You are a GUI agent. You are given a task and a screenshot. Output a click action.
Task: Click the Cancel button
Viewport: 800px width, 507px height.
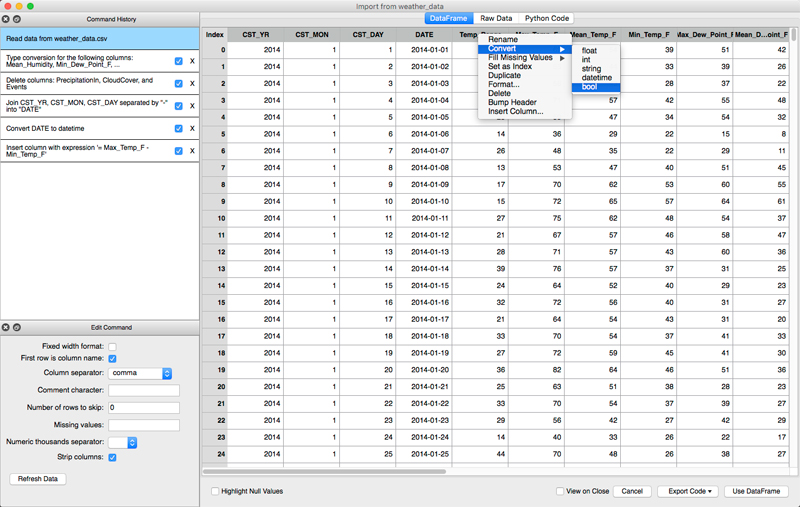click(x=632, y=491)
